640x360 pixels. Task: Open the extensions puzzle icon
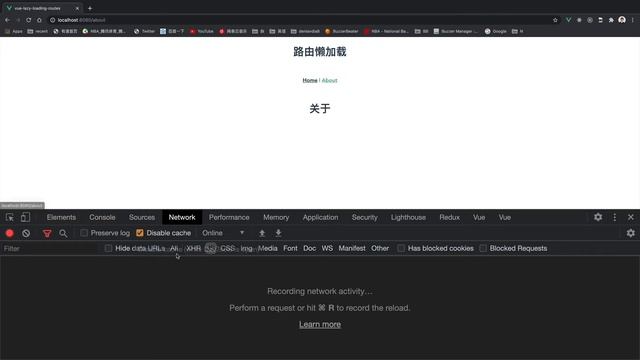[x=611, y=20]
